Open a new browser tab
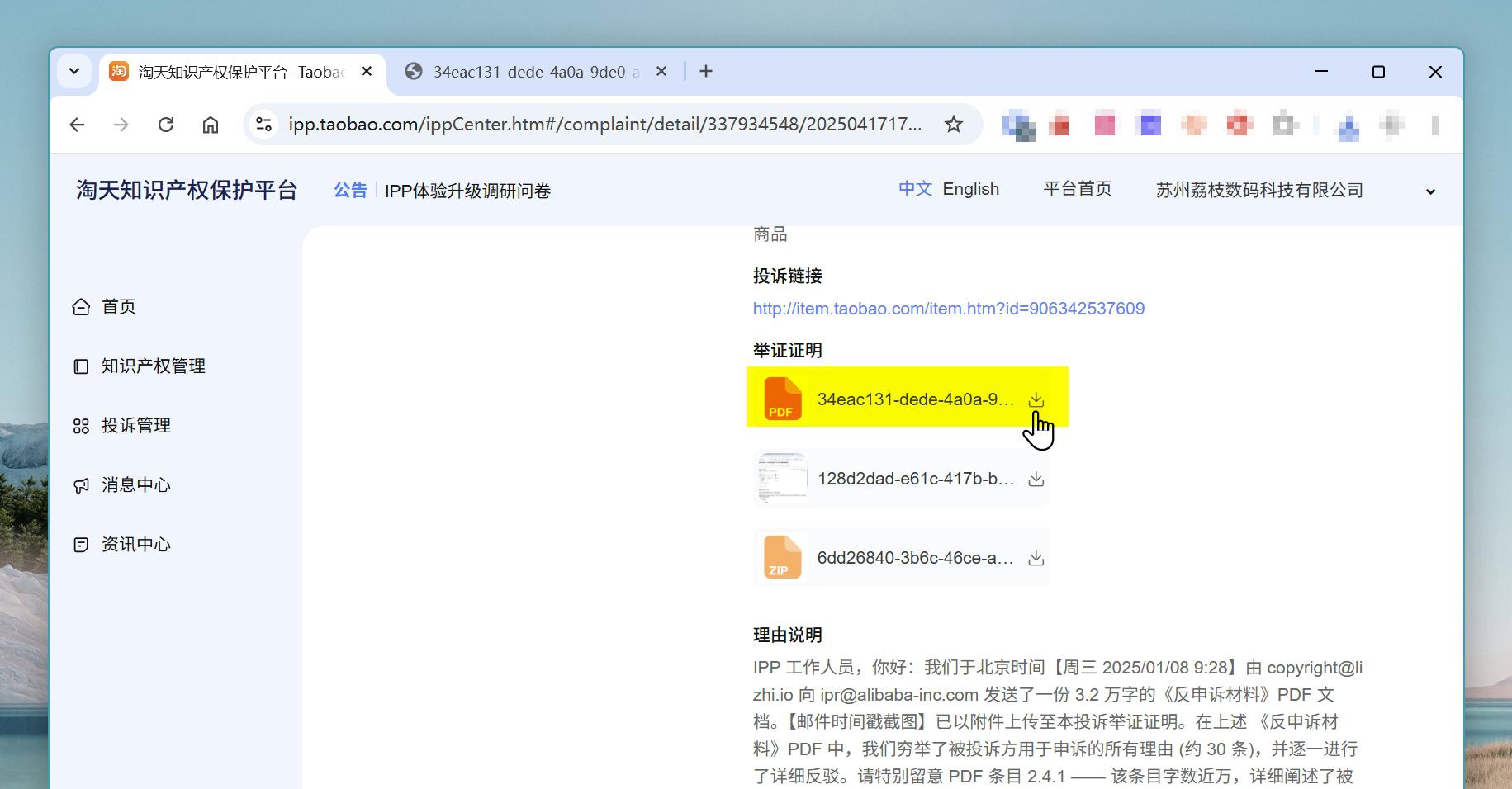Viewport: 1512px width, 789px height. (705, 72)
